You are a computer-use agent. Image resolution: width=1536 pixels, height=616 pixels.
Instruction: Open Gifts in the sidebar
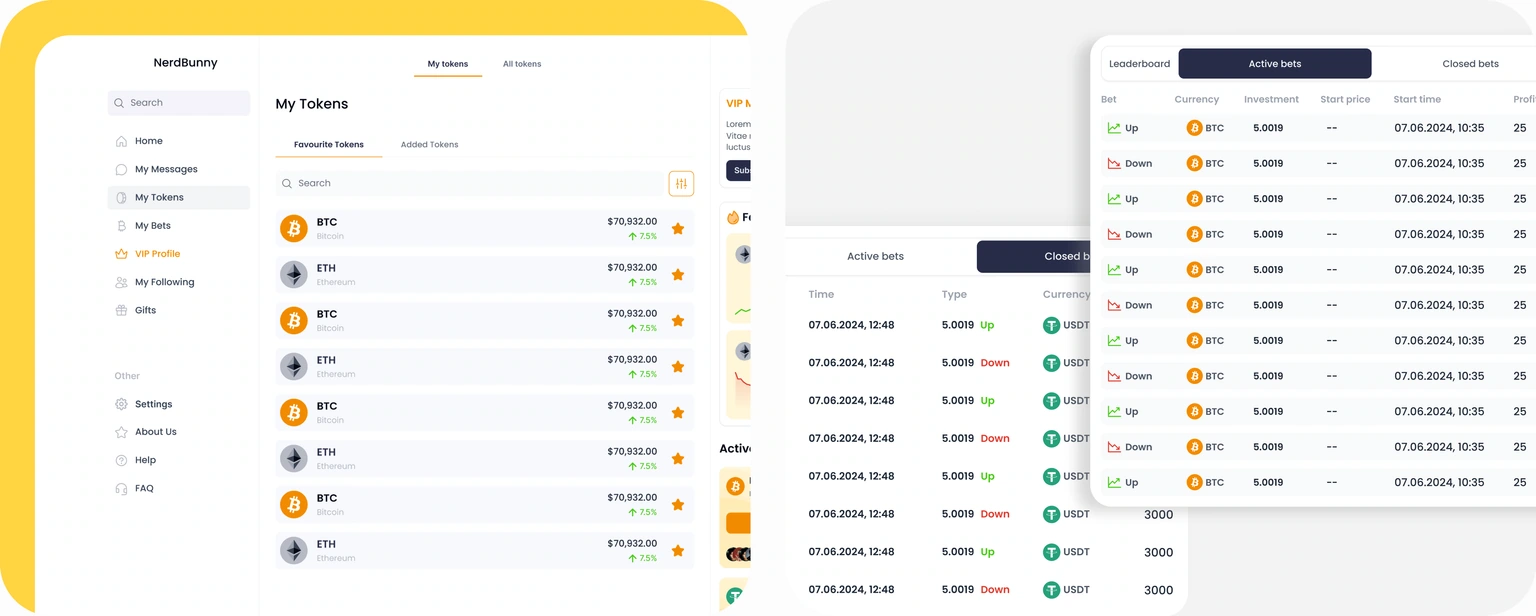(x=146, y=310)
